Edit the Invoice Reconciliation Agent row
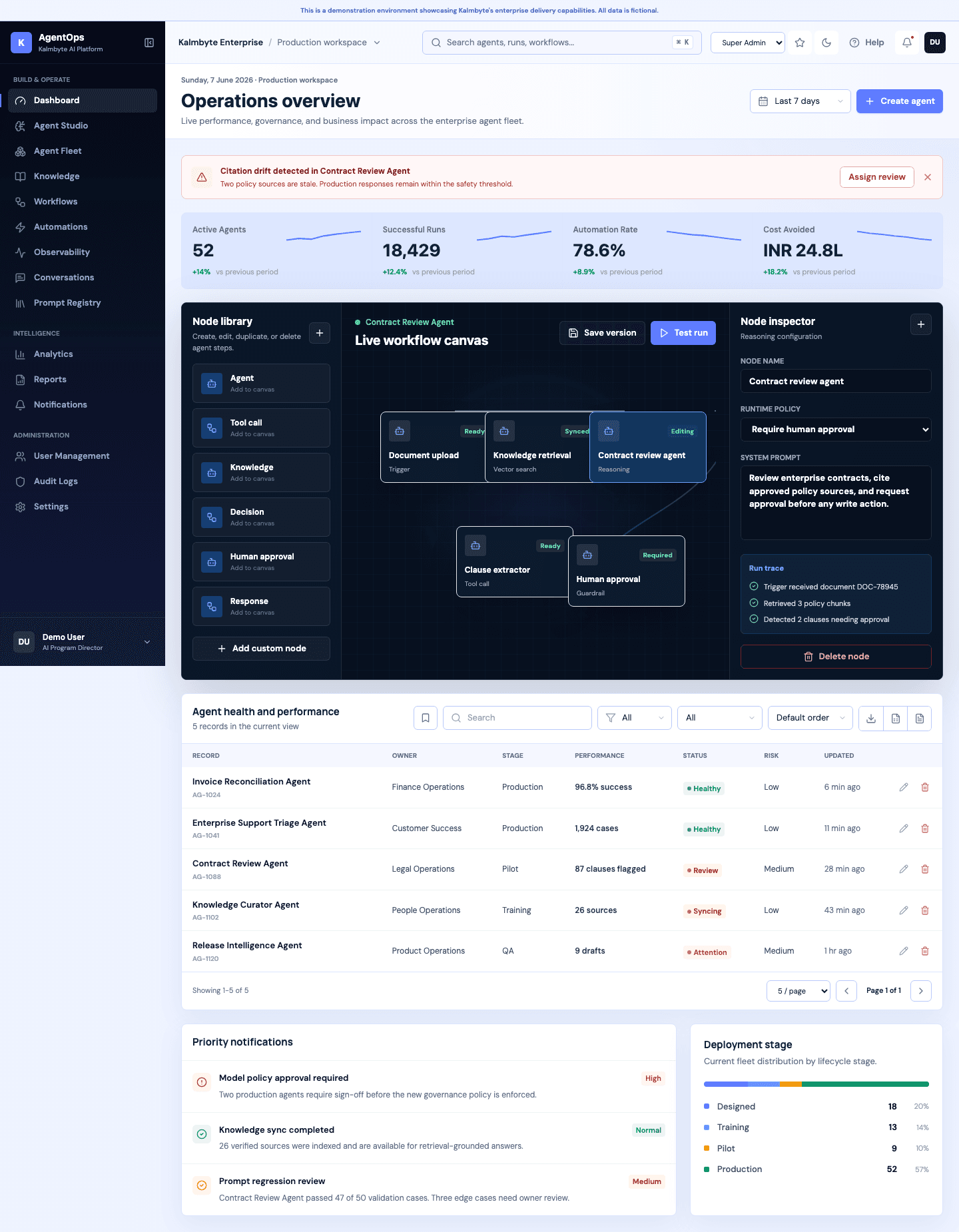 (x=904, y=787)
